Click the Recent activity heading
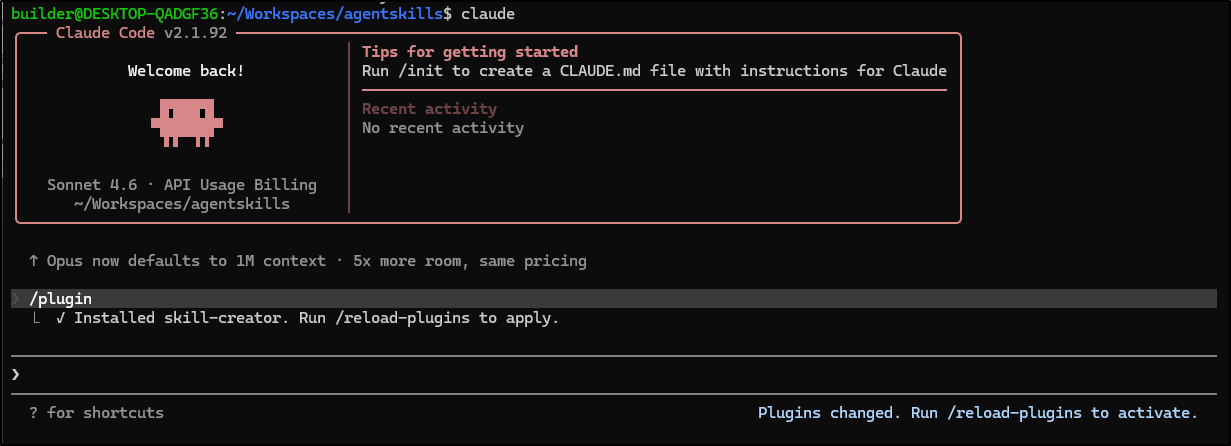The image size is (1231, 446). (429, 109)
